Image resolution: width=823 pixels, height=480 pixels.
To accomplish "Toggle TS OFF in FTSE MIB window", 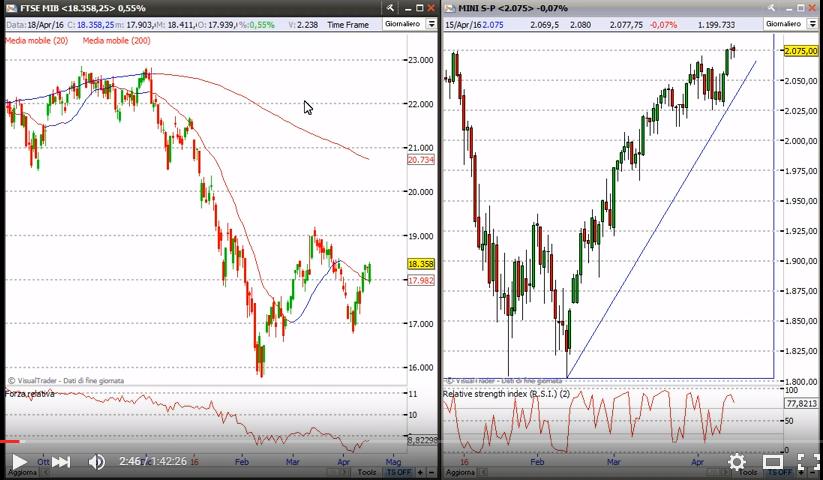I will tap(399, 473).
